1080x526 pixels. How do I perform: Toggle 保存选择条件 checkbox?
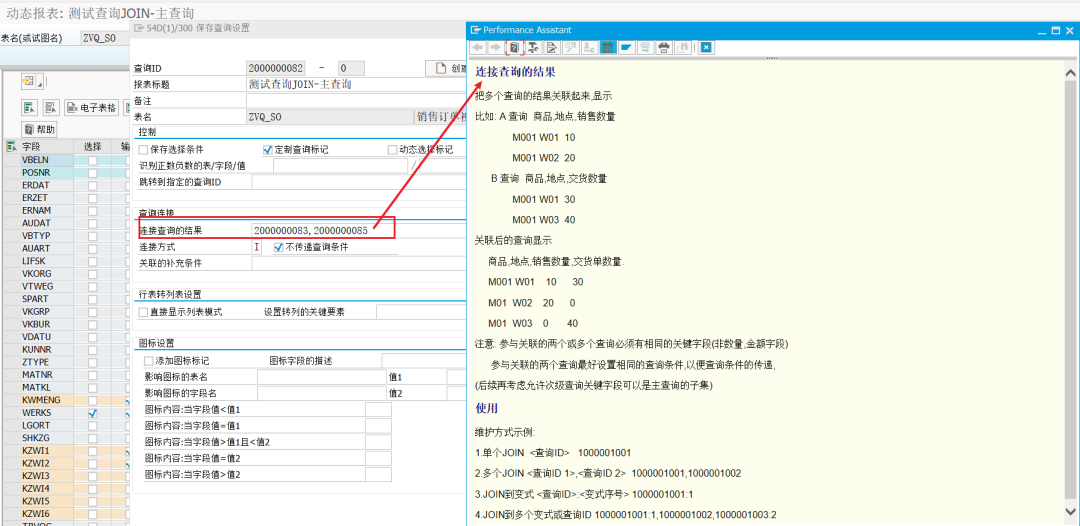[x=143, y=149]
